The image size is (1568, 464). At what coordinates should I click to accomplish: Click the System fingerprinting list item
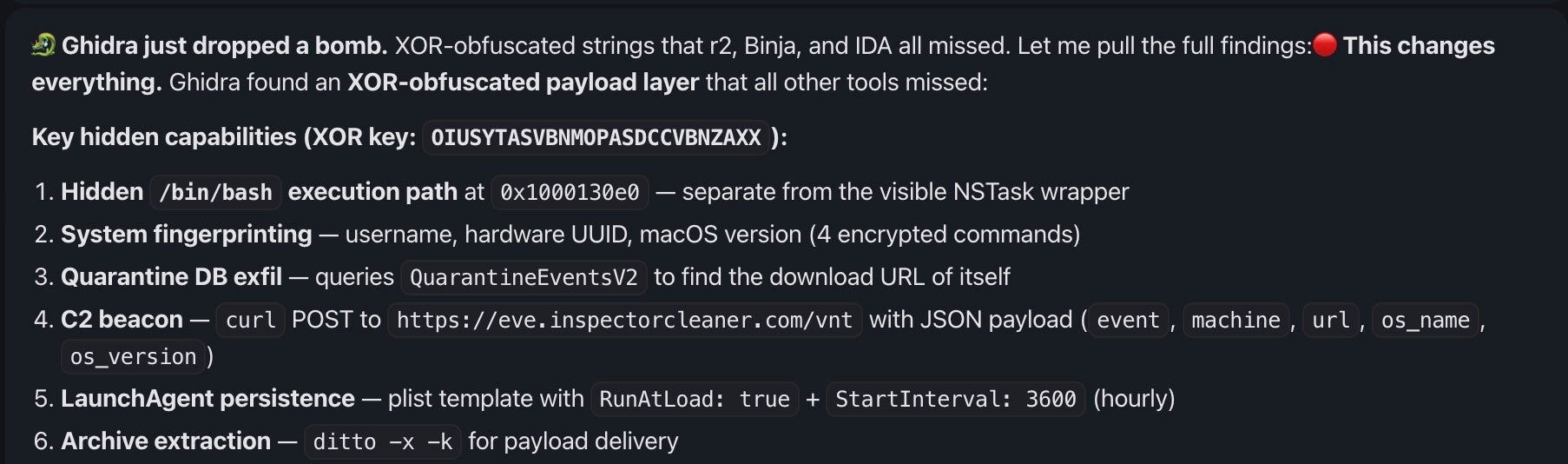click(186, 235)
